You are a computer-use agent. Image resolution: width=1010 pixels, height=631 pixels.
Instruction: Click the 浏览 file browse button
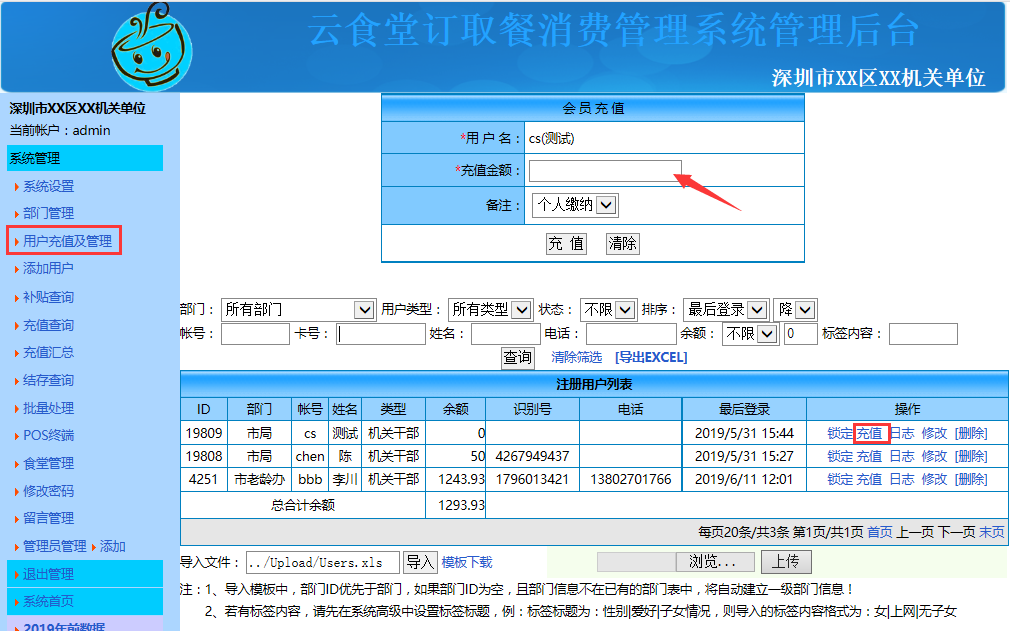(x=720, y=562)
